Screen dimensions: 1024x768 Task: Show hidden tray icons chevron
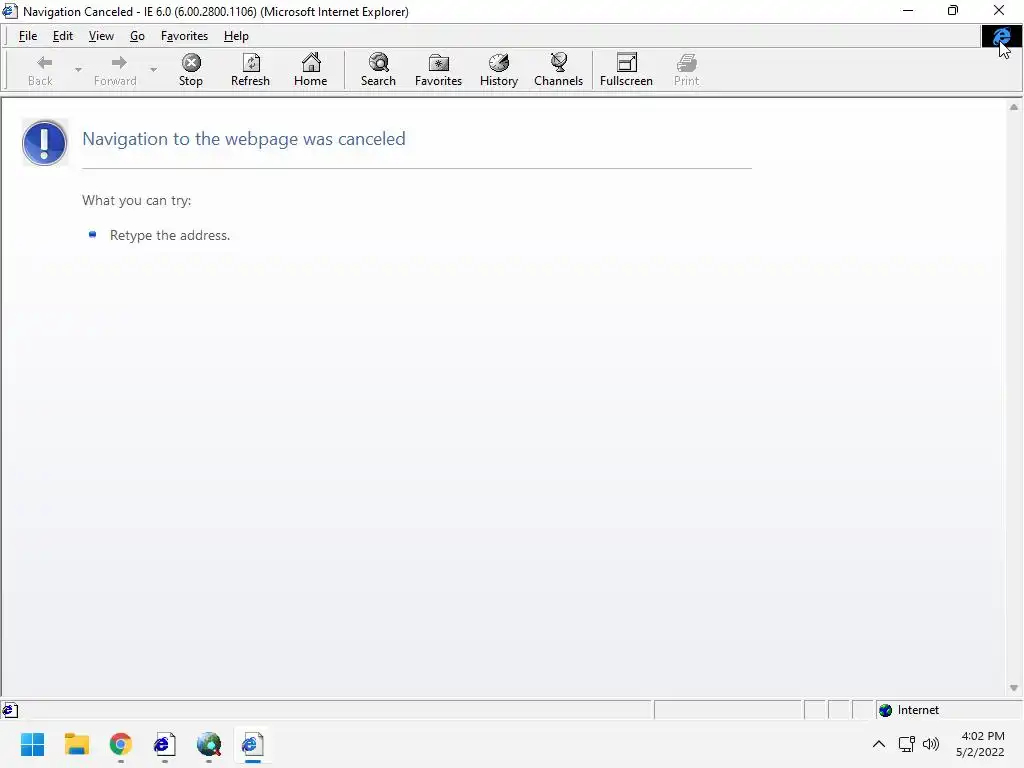[879, 744]
